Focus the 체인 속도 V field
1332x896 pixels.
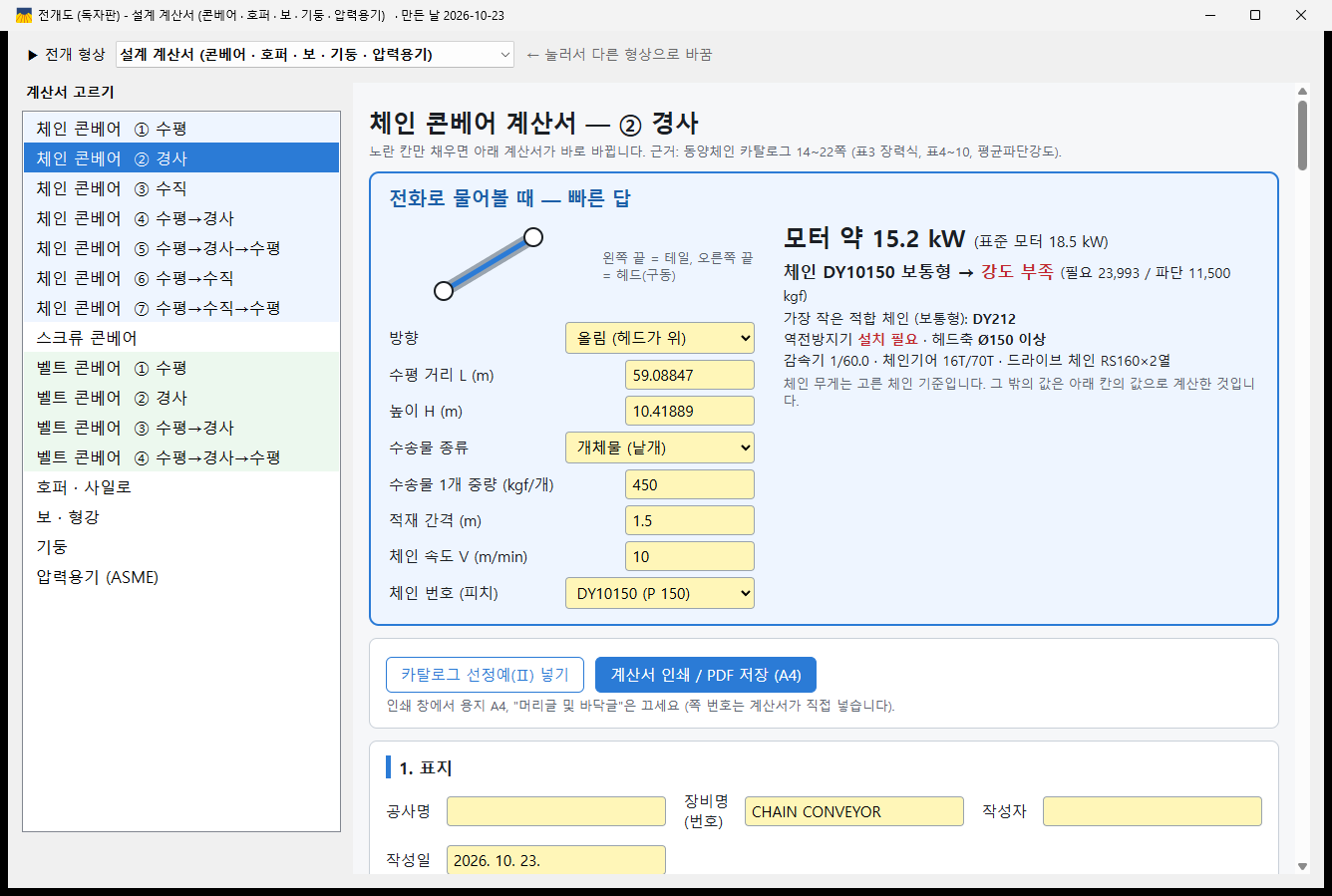690,556
